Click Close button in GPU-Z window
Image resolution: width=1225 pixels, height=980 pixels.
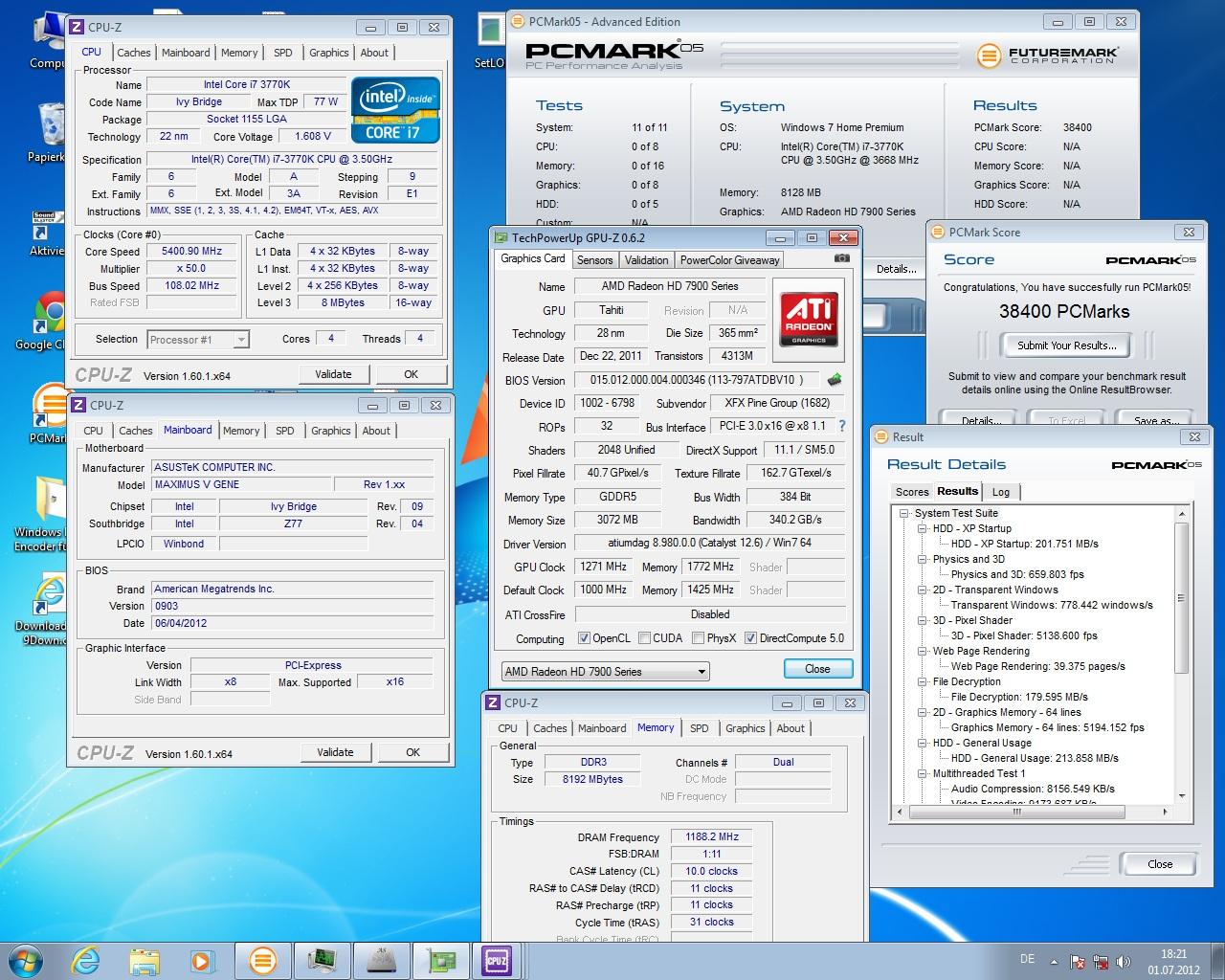(817, 669)
